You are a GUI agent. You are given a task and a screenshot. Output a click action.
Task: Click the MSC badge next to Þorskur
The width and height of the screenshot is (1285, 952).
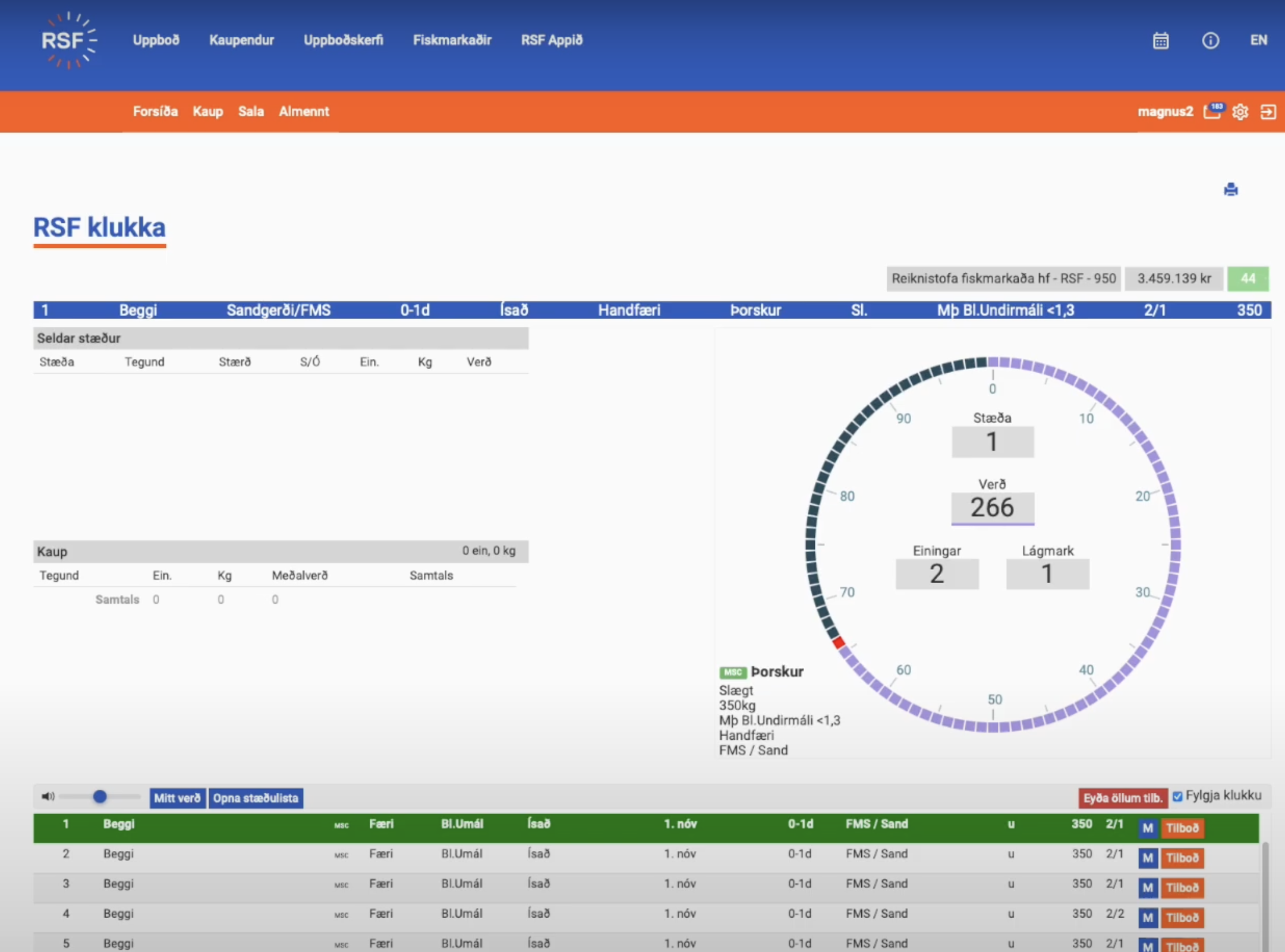point(733,672)
